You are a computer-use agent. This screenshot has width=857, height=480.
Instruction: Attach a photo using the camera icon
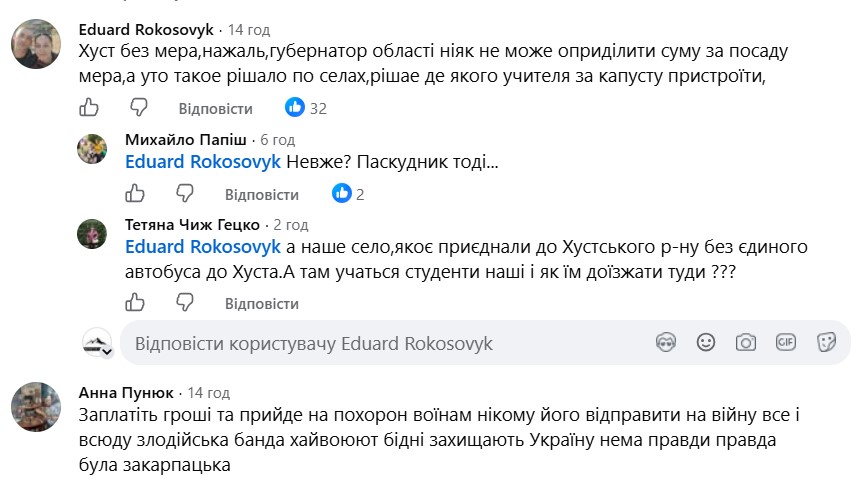click(746, 343)
